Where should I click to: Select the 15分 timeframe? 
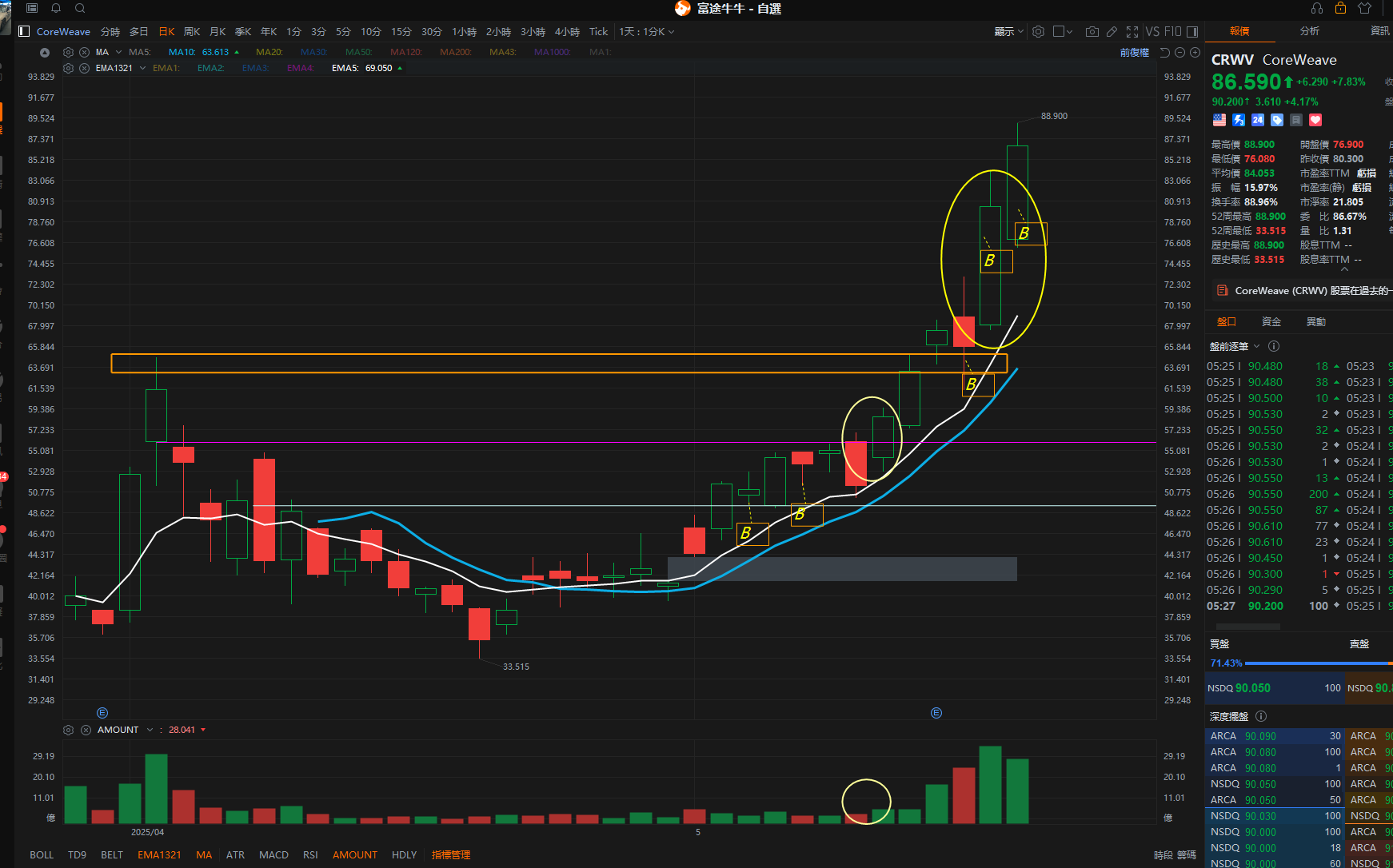pos(401,32)
